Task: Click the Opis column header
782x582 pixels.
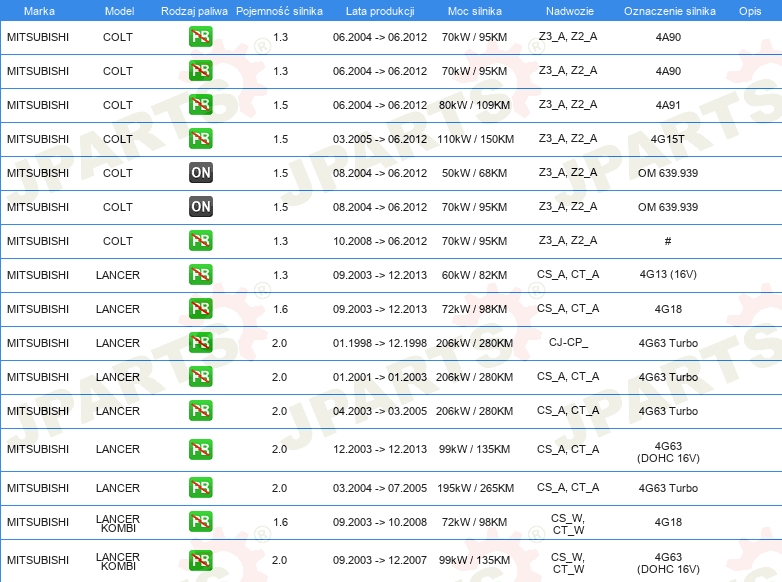Action: (750, 11)
